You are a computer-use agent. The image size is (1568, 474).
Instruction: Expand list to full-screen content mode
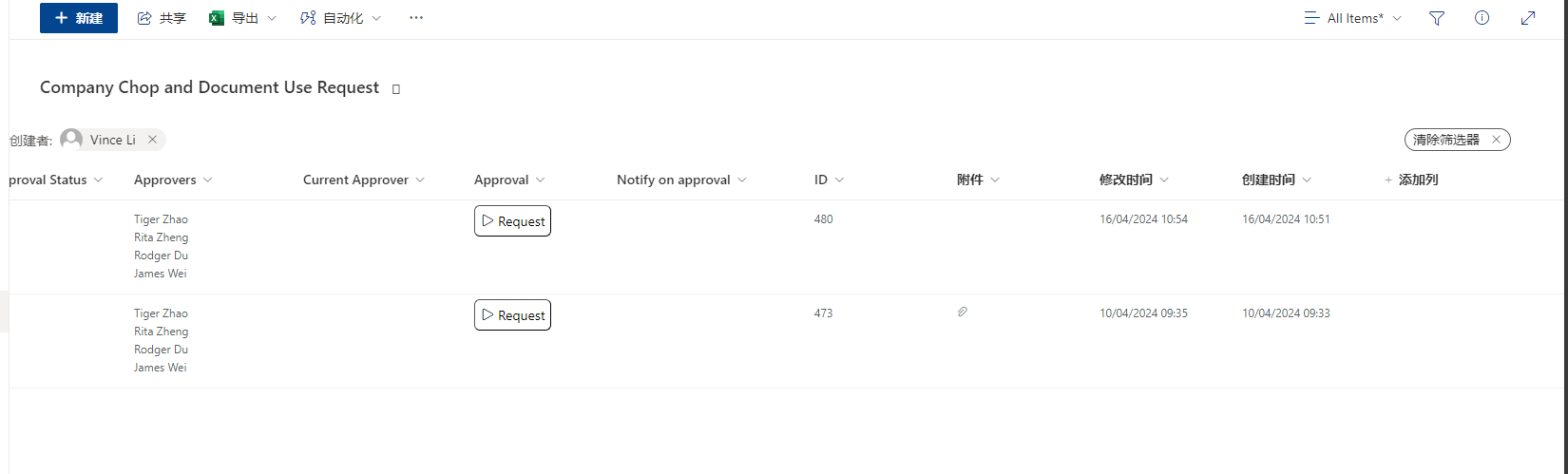click(1528, 18)
